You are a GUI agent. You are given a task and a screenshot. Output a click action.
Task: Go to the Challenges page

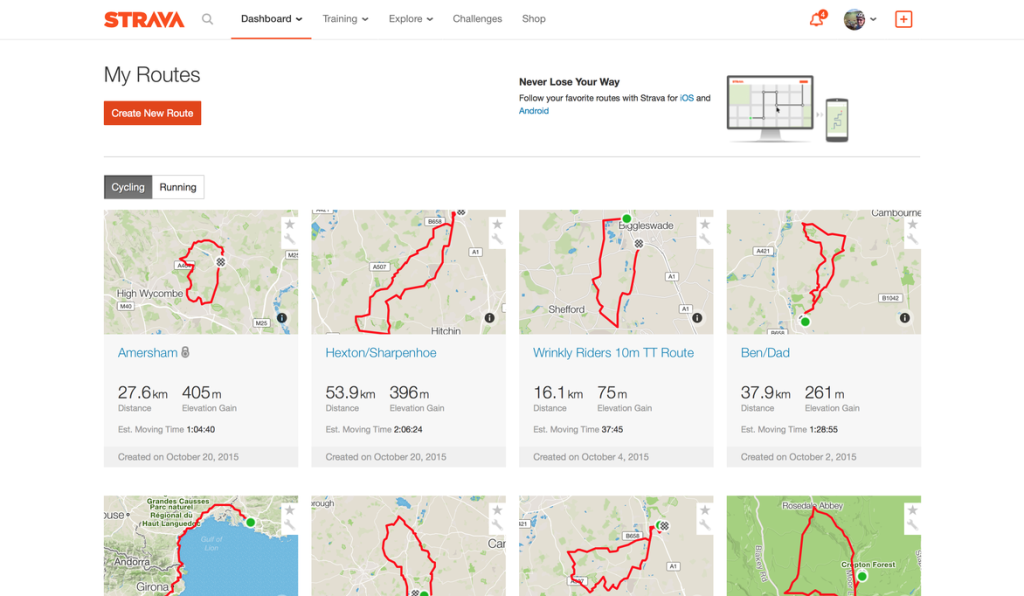pos(477,19)
